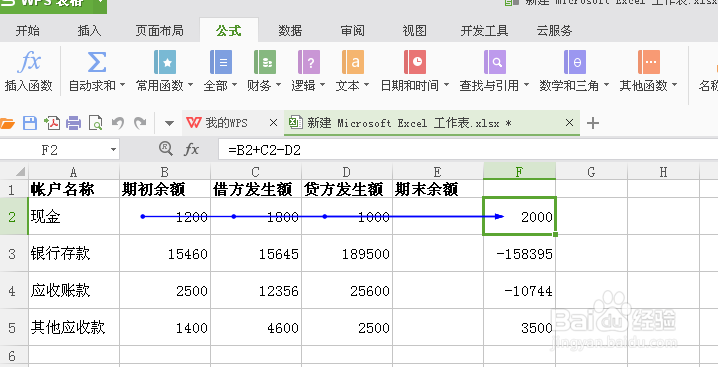Open Common Functions (常用函数) icon

165,62
